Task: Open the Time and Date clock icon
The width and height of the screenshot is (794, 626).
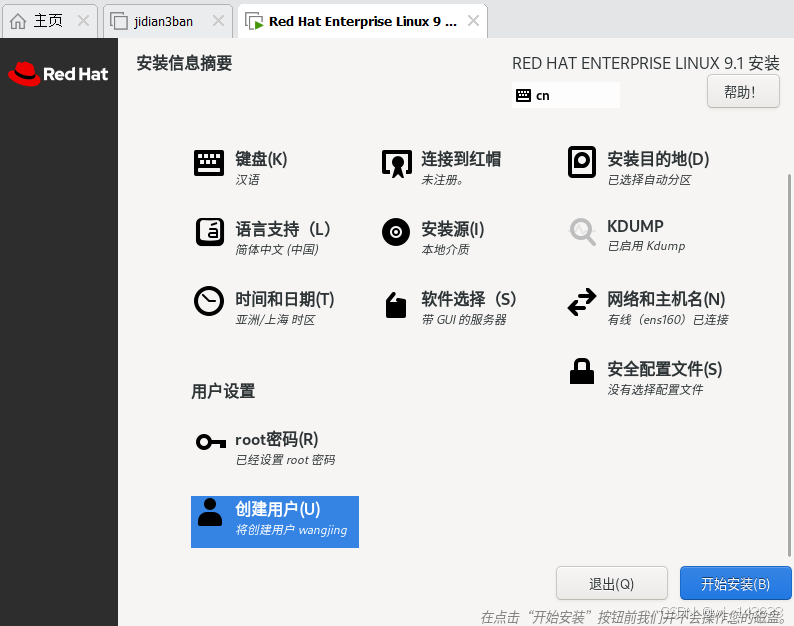Action: point(209,301)
